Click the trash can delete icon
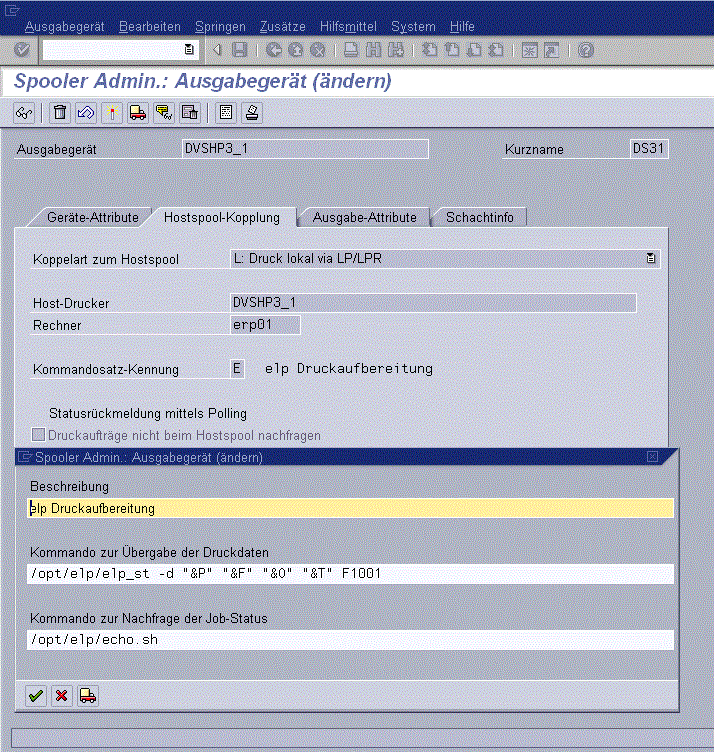The width and height of the screenshot is (714, 752). click(60, 113)
